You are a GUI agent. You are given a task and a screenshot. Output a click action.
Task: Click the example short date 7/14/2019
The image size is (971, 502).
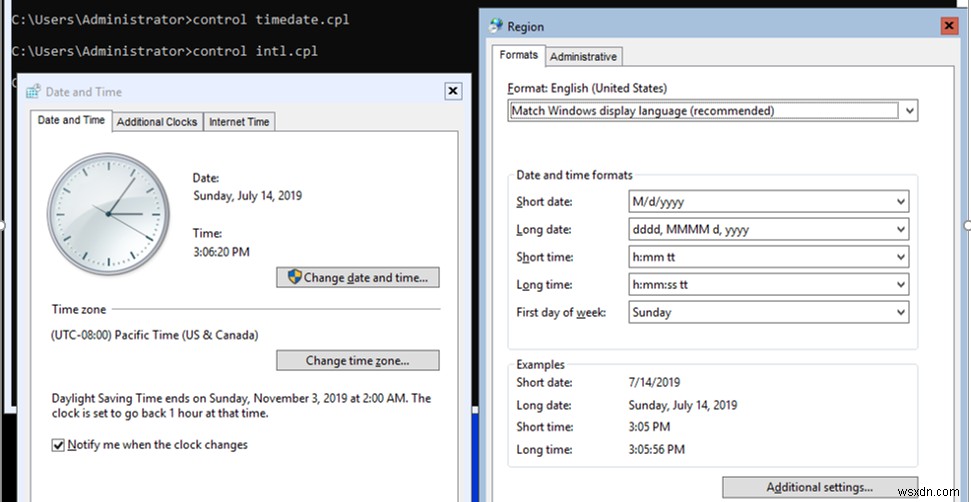pos(654,383)
